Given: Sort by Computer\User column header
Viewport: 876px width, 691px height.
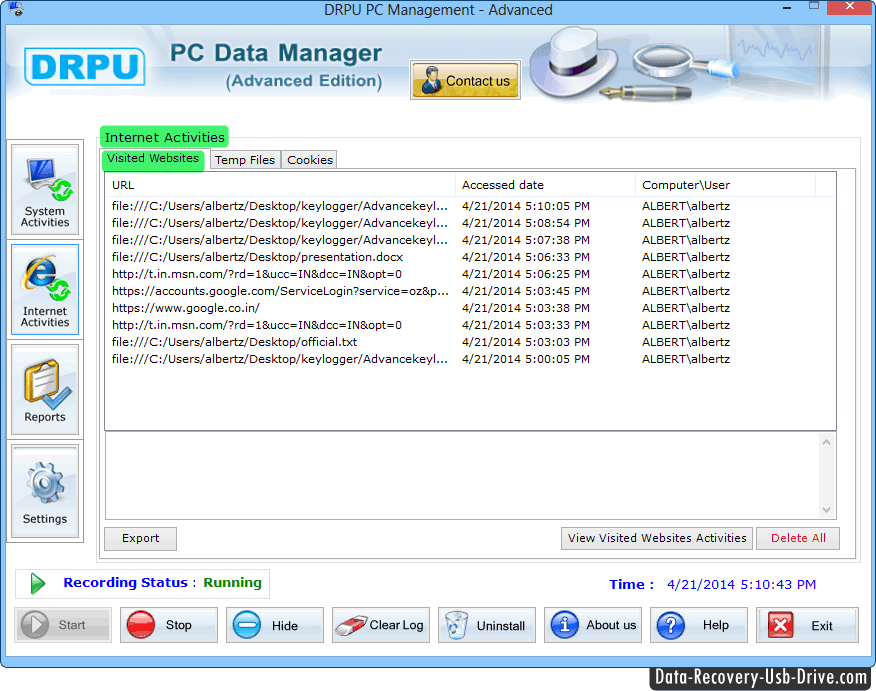Looking at the screenshot, I should (x=726, y=185).
